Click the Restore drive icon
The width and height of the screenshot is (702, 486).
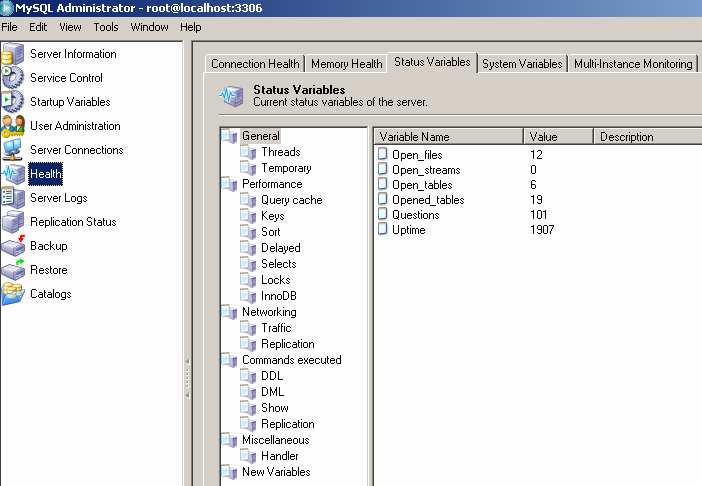[13, 270]
